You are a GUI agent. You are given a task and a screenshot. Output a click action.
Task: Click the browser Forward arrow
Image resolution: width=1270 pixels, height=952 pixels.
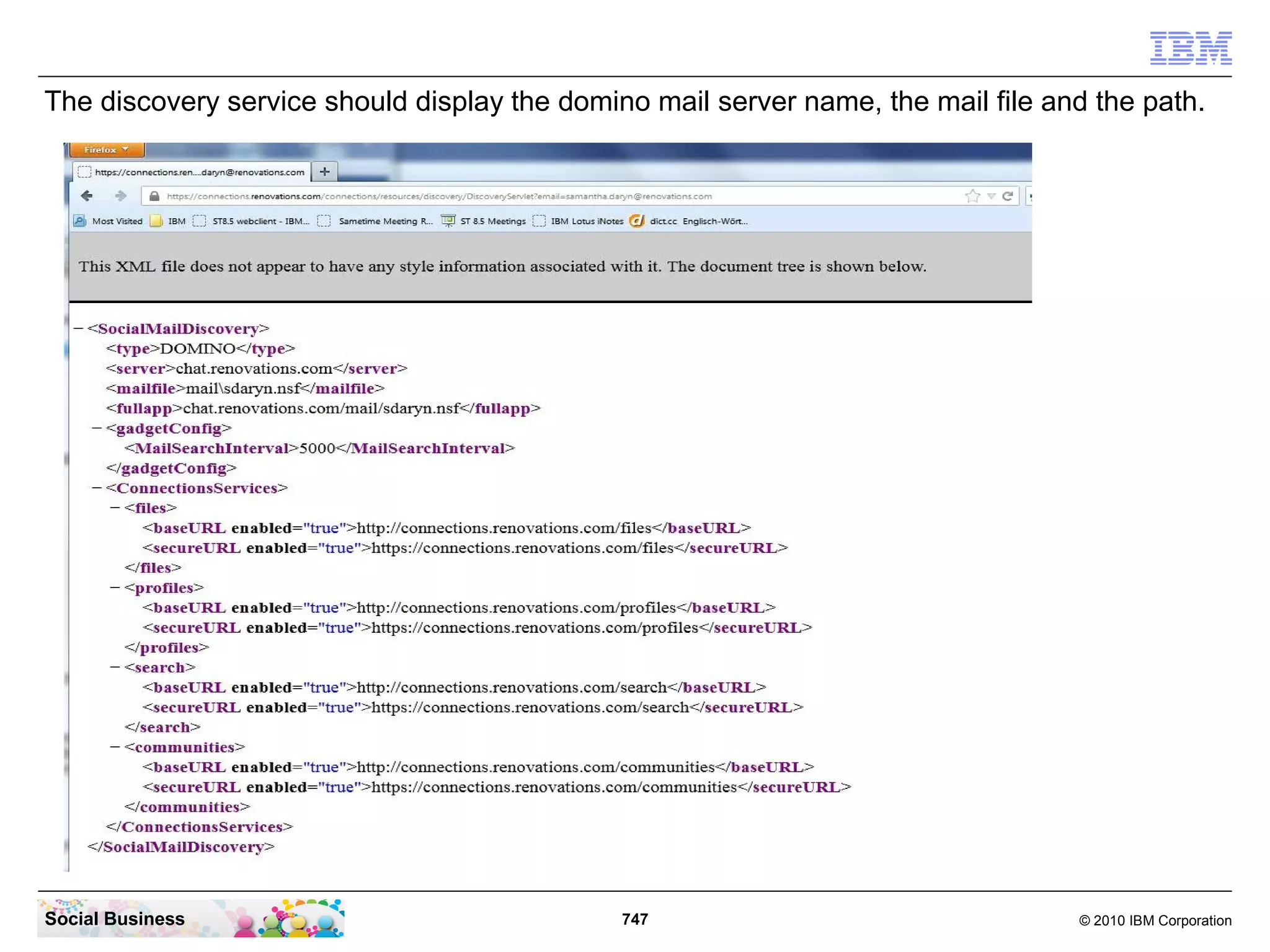tap(121, 196)
